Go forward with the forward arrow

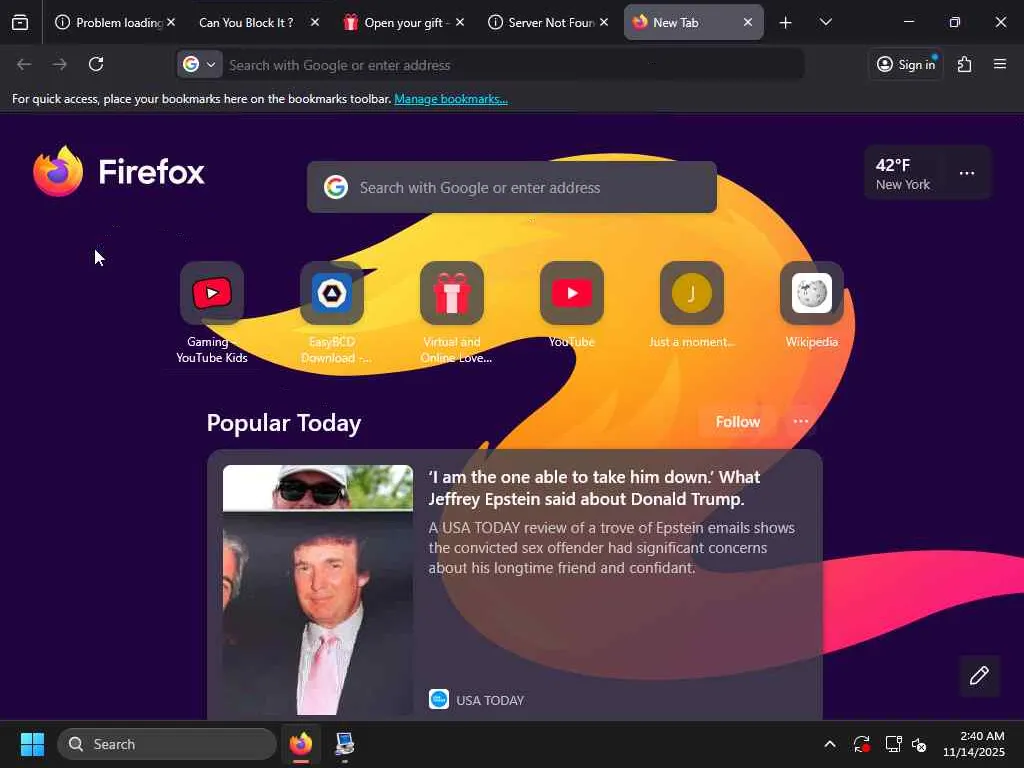(59, 64)
